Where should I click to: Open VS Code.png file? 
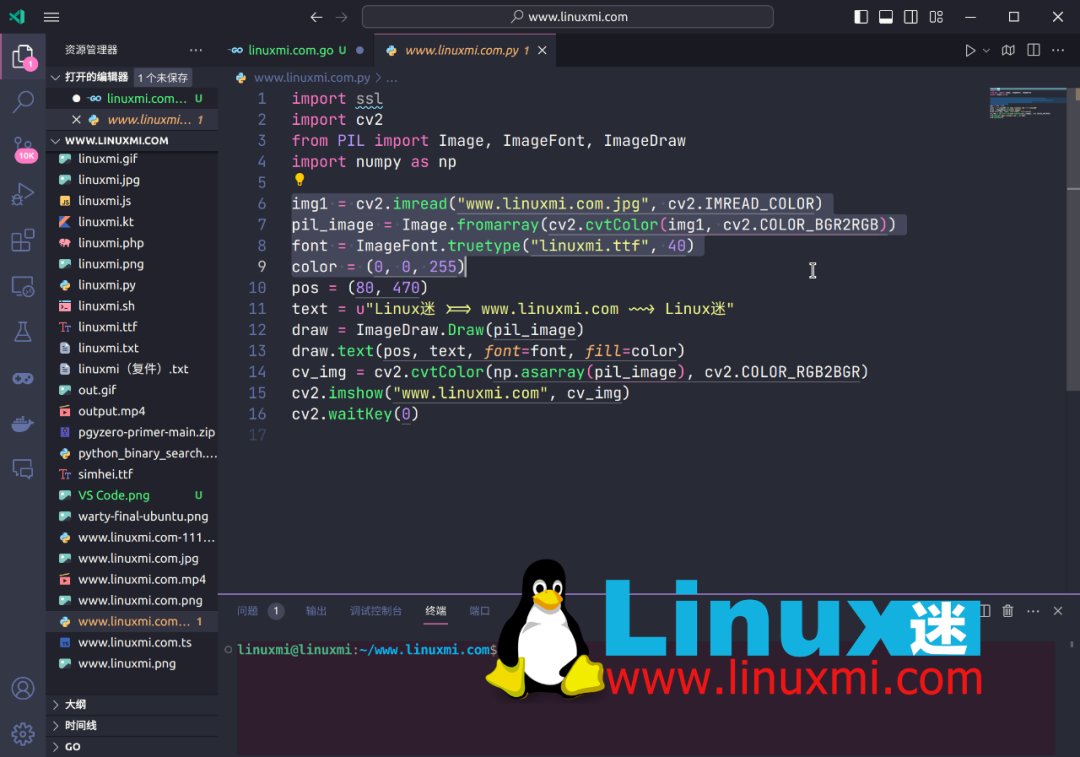click(132, 495)
